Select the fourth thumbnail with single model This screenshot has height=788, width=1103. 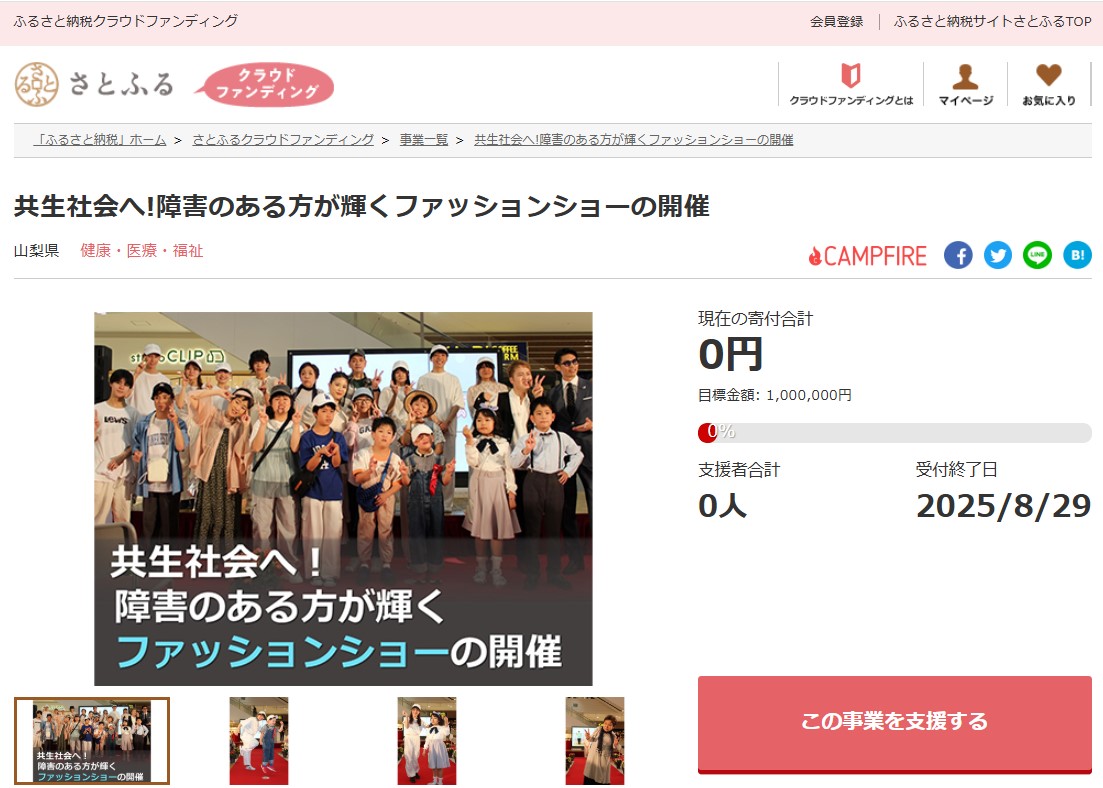coord(595,741)
